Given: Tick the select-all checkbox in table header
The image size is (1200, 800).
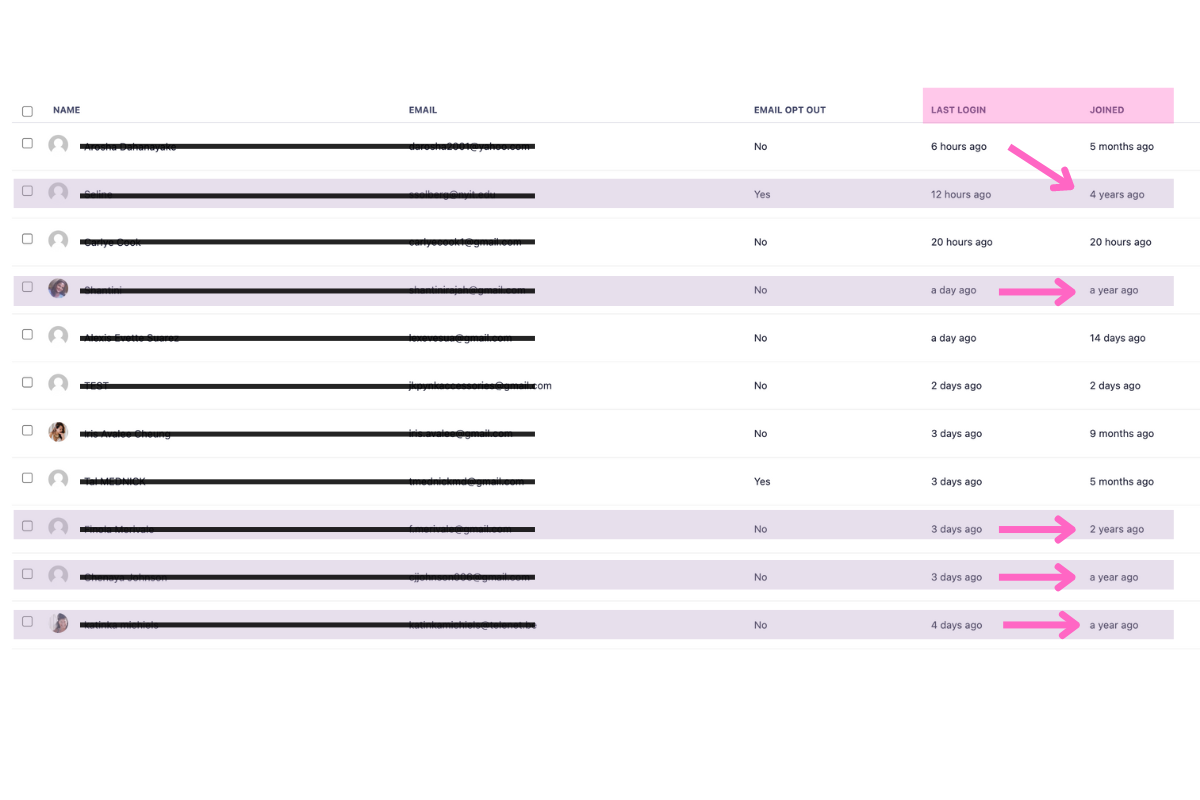Looking at the screenshot, I should coord(27,111).
